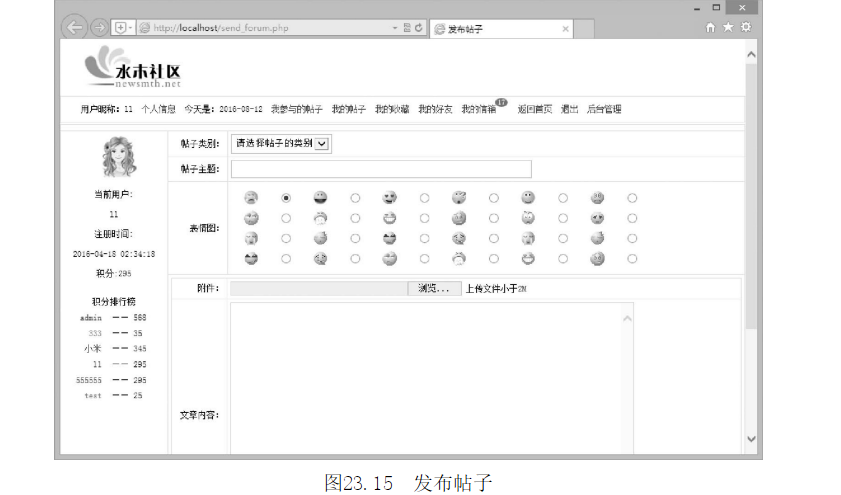Click the browser Back arrow button
This screenshot has width=841, height=495.
tap(73, 28)
